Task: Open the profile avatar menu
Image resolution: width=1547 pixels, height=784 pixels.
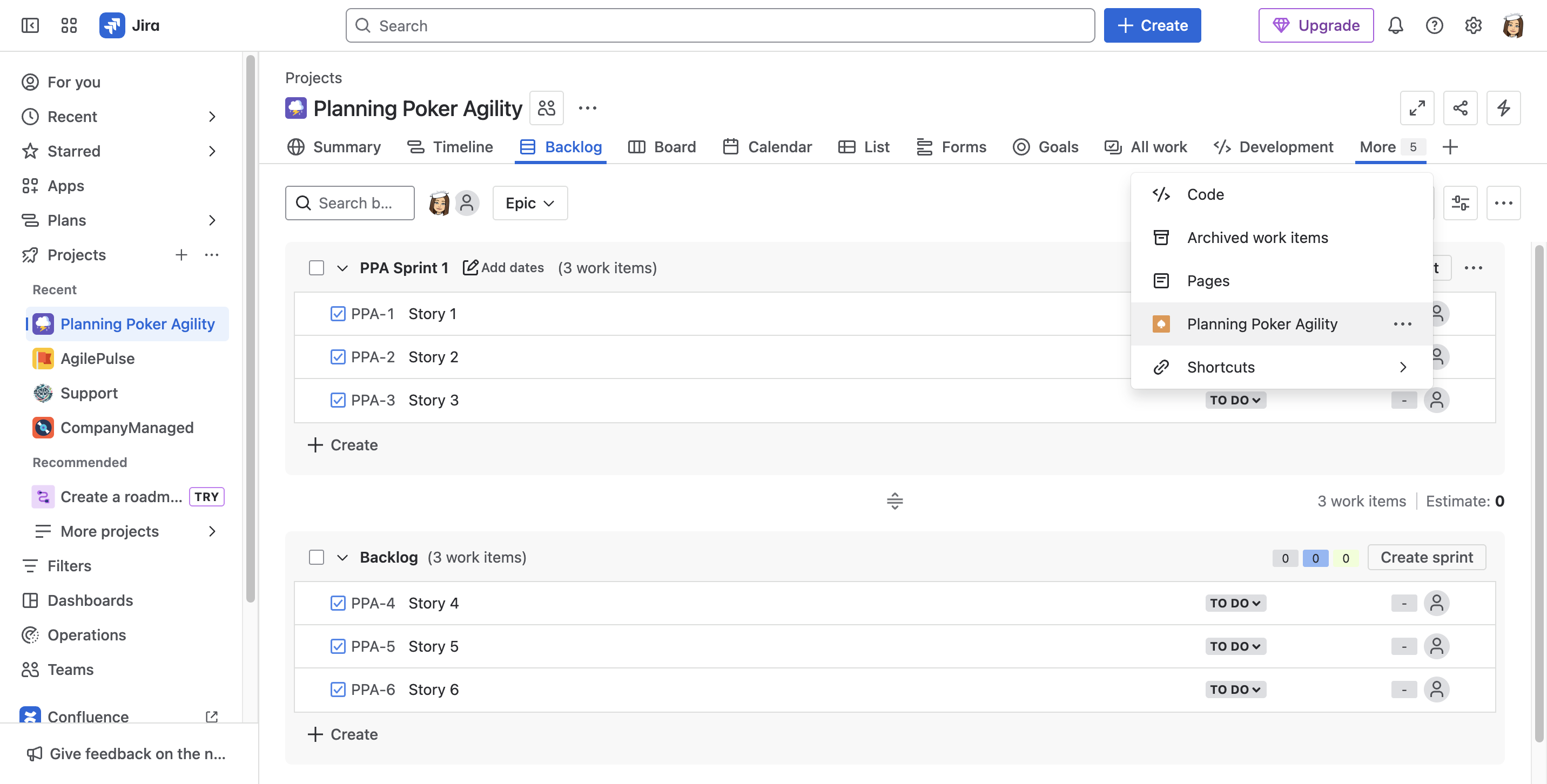Action: click(1512, 25)
